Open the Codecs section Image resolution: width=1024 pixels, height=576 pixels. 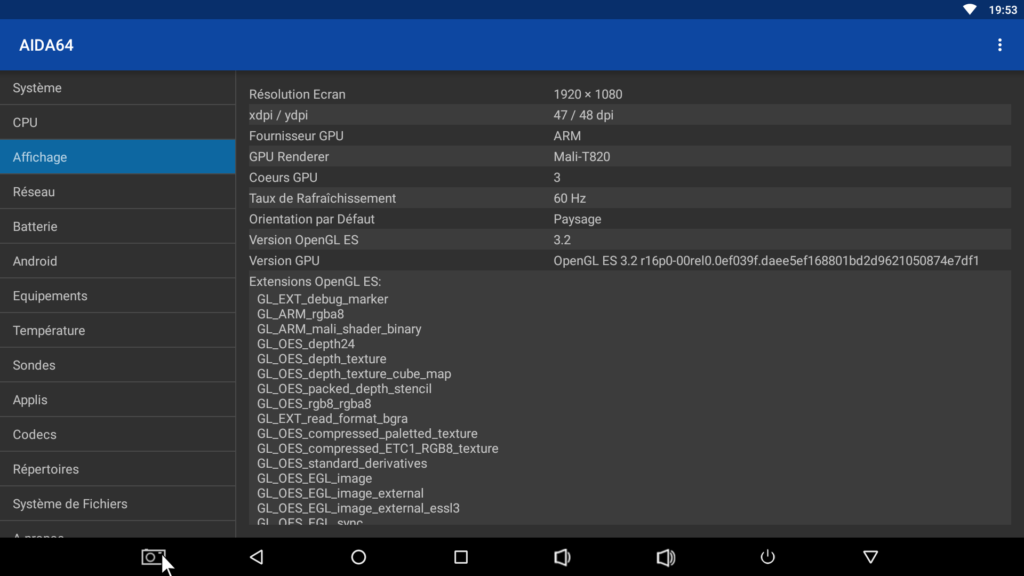118,434
